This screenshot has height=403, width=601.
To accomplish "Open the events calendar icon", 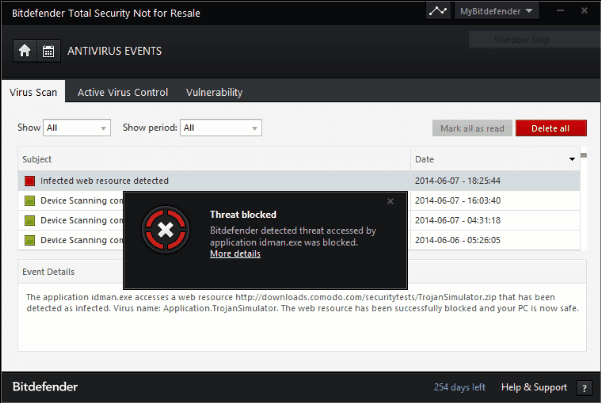I will click(x=48, y=51).
